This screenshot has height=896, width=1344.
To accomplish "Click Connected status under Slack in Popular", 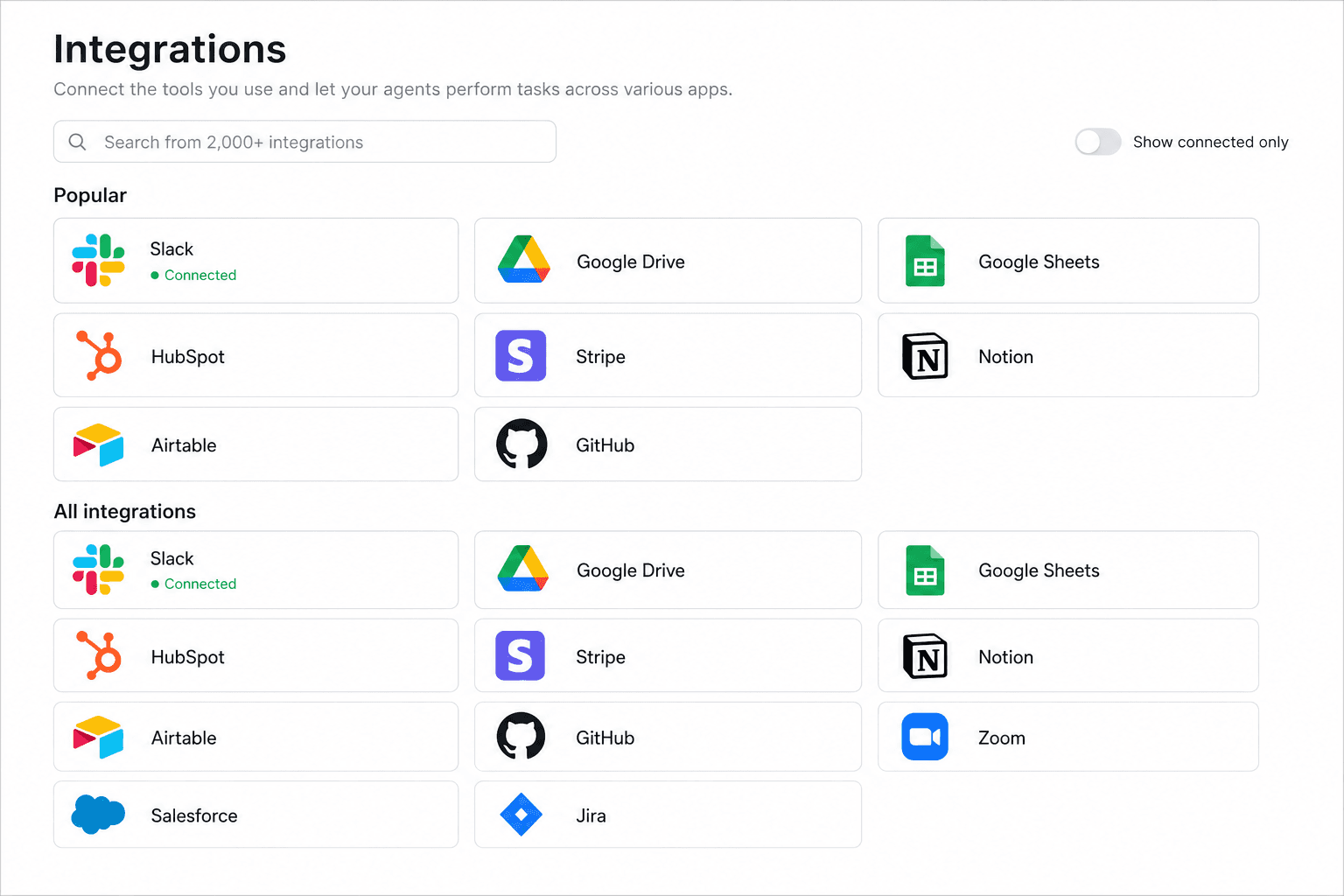I will (193, 275).
